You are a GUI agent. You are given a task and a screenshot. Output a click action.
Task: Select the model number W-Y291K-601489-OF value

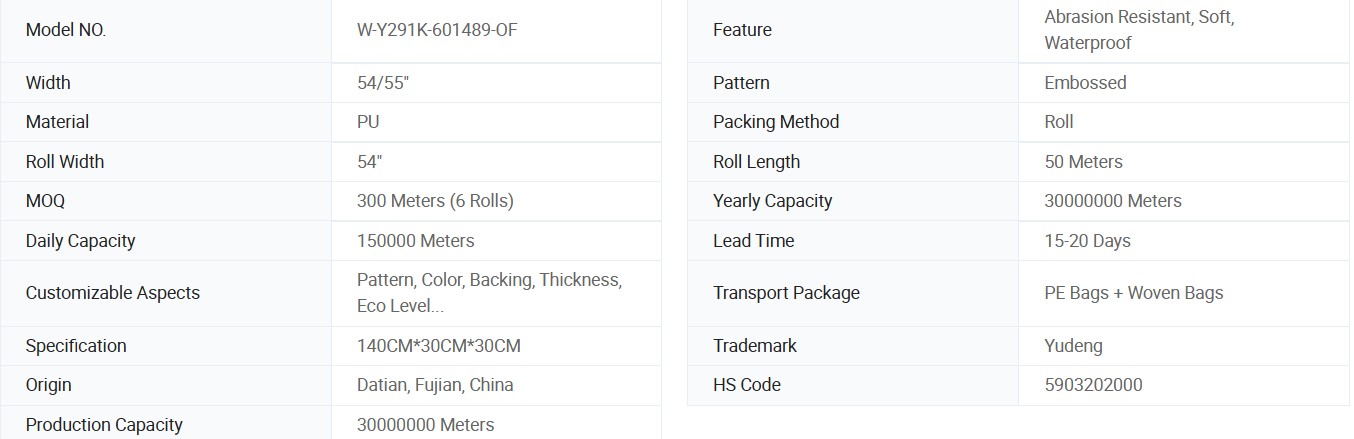[x=437, y=30]
